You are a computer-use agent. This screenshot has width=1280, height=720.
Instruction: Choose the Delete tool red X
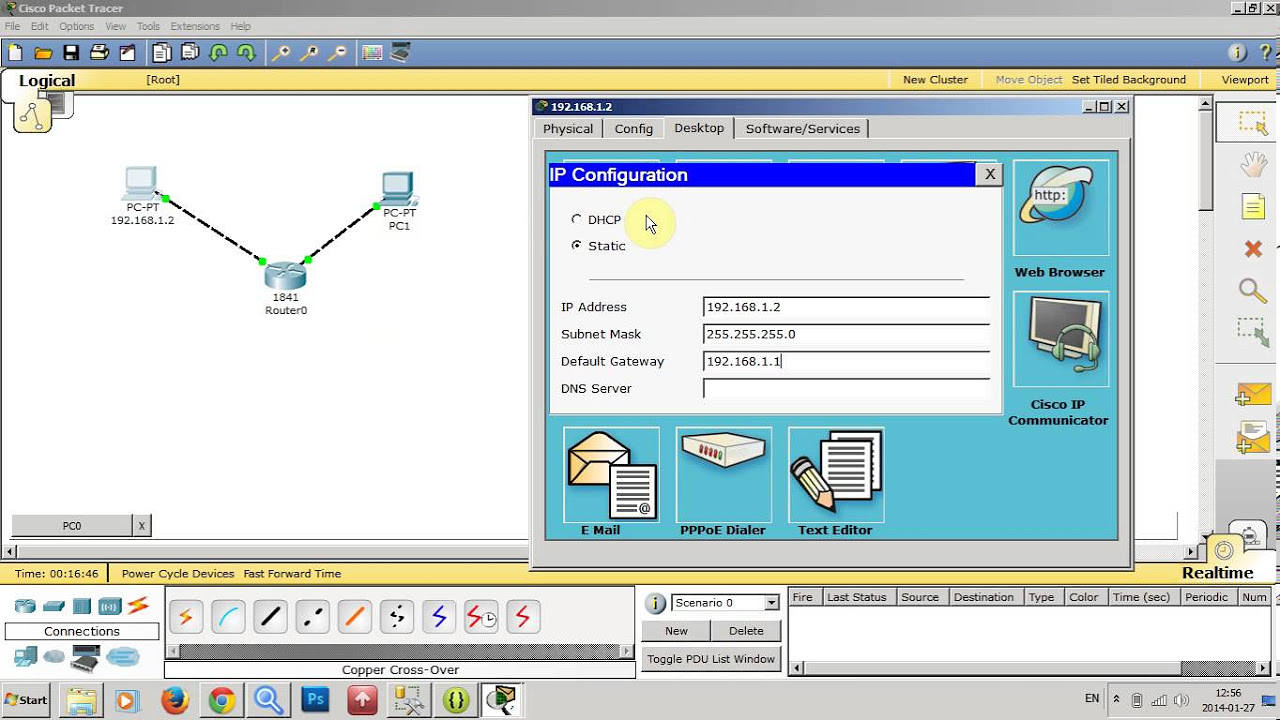(1253, 248)
